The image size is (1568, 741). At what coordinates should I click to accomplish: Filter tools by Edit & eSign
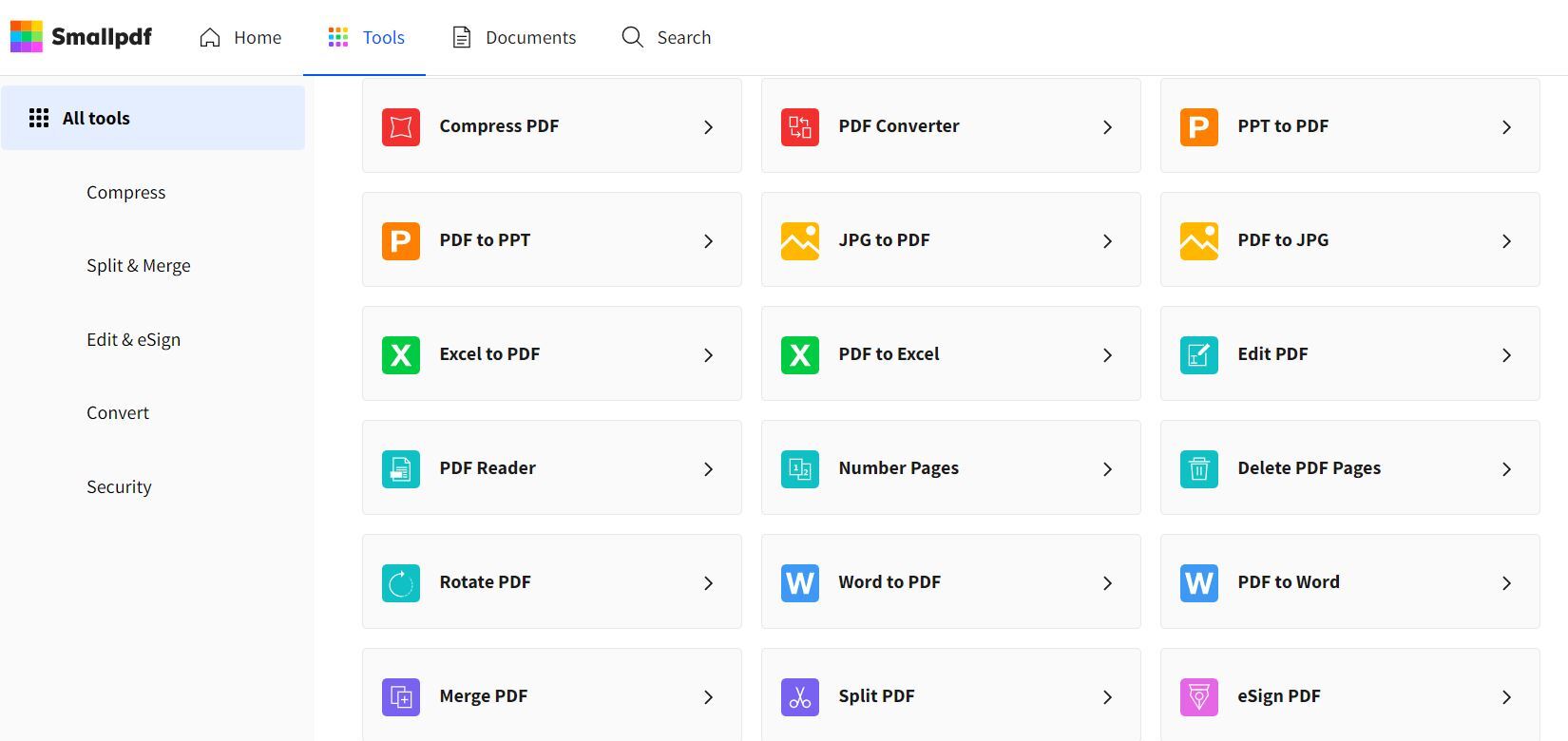click(133, 339)
